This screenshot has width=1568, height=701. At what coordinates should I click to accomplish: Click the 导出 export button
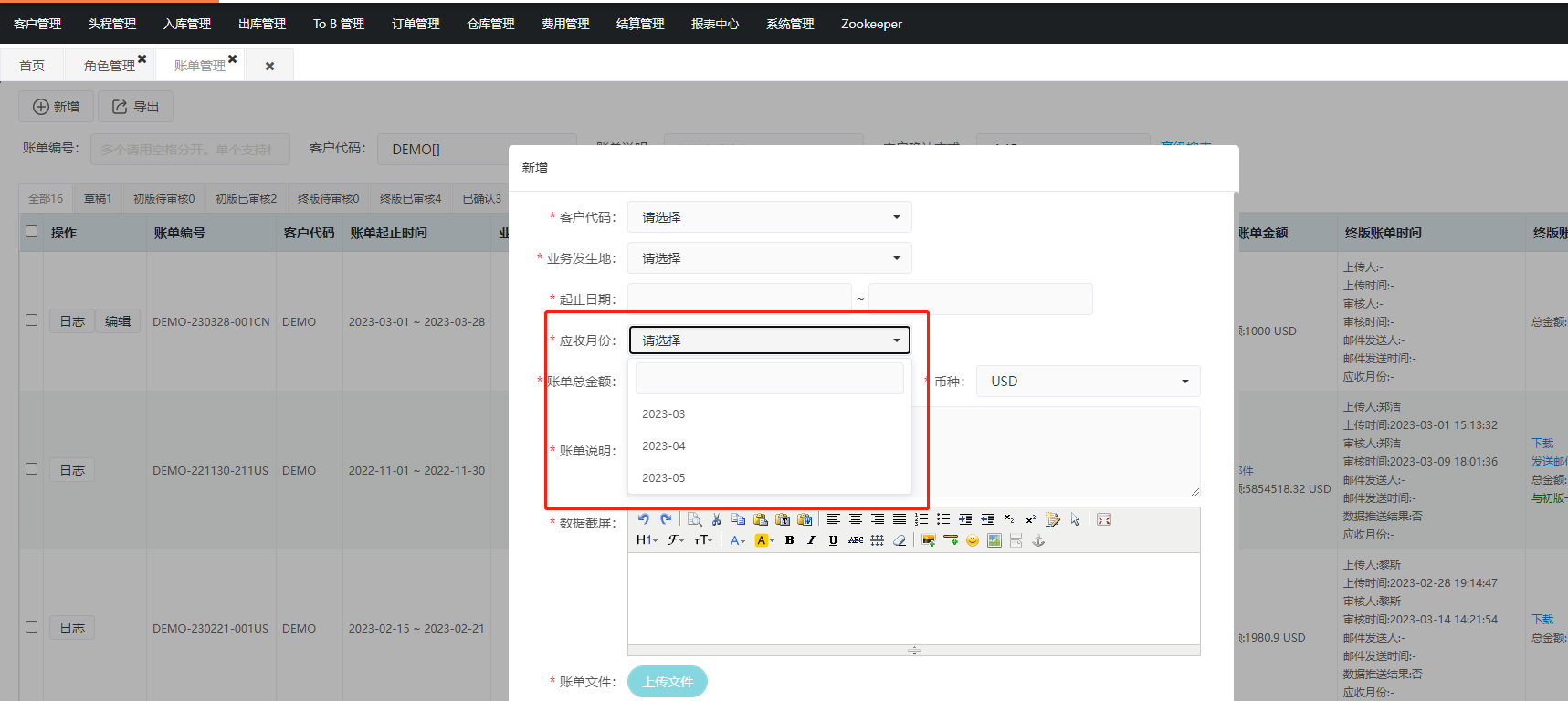pos(135,107)
